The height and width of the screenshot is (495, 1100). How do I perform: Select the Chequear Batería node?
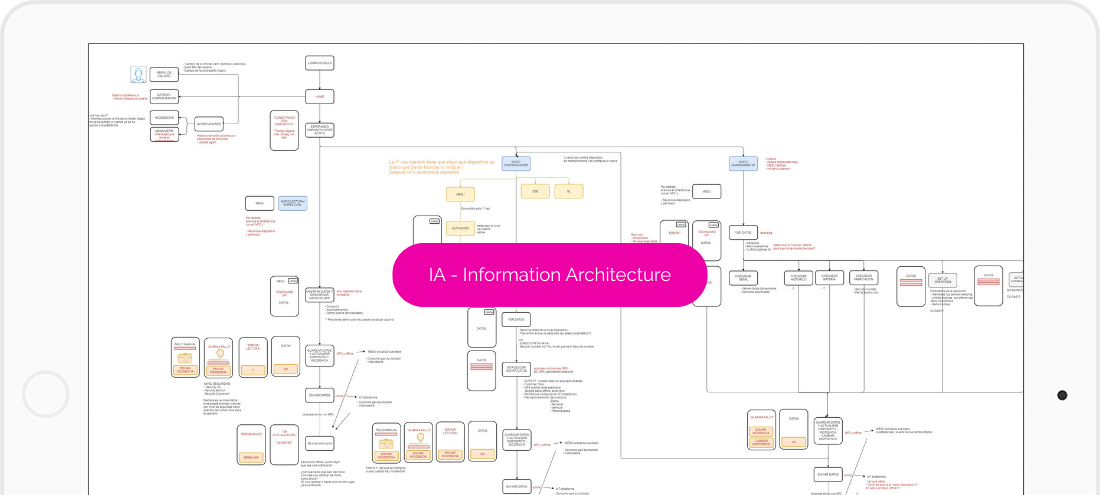pyautogui.click(x=829, y=276)
